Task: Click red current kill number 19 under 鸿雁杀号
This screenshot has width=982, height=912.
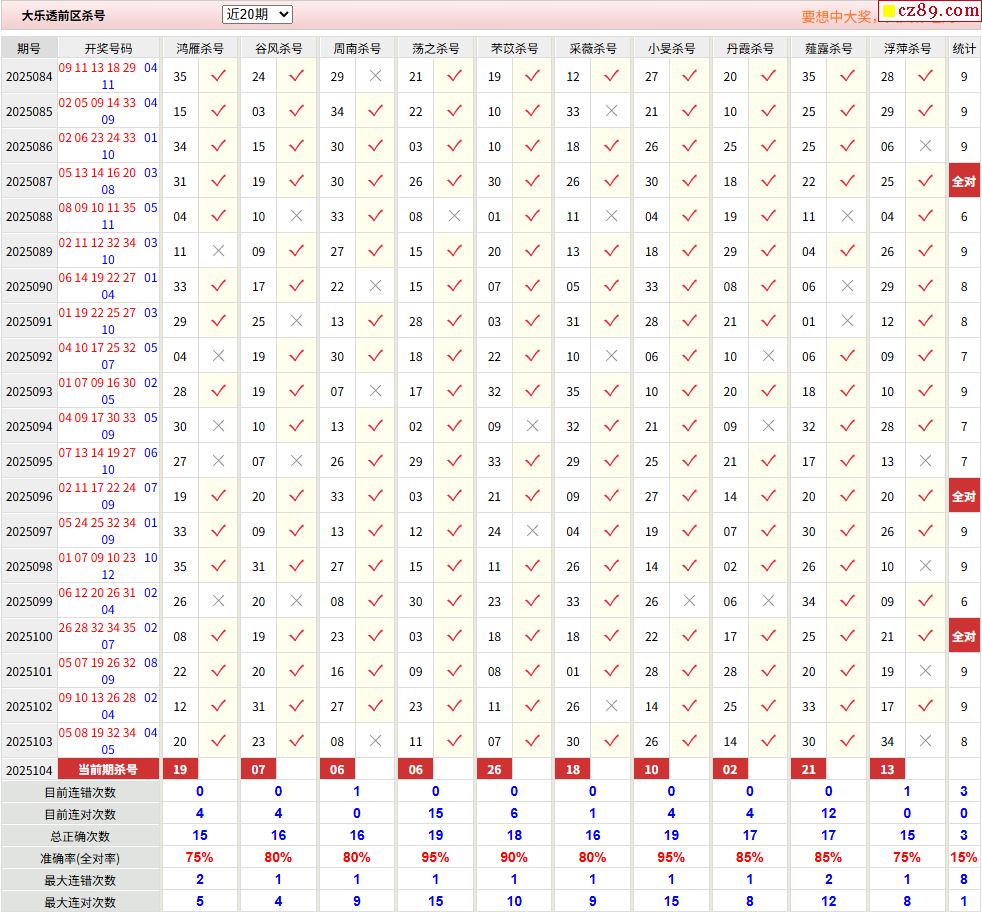Action: 180,769
